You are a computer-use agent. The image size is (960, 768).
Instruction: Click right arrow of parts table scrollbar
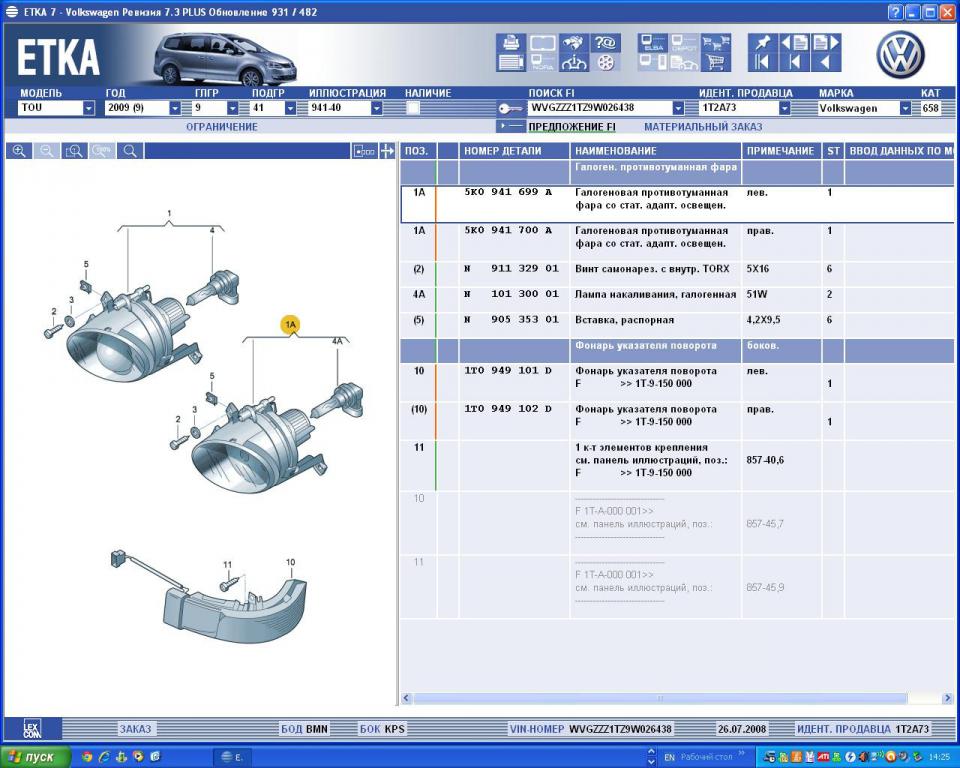pyautogui.click(x=947, y=698)
